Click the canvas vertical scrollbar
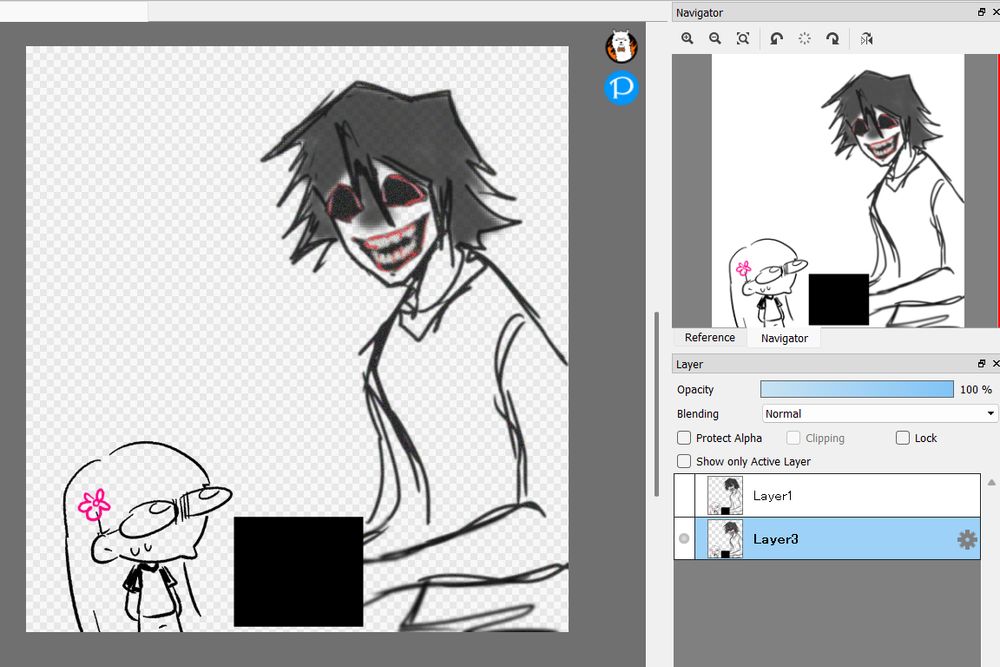 pos(656,404)
